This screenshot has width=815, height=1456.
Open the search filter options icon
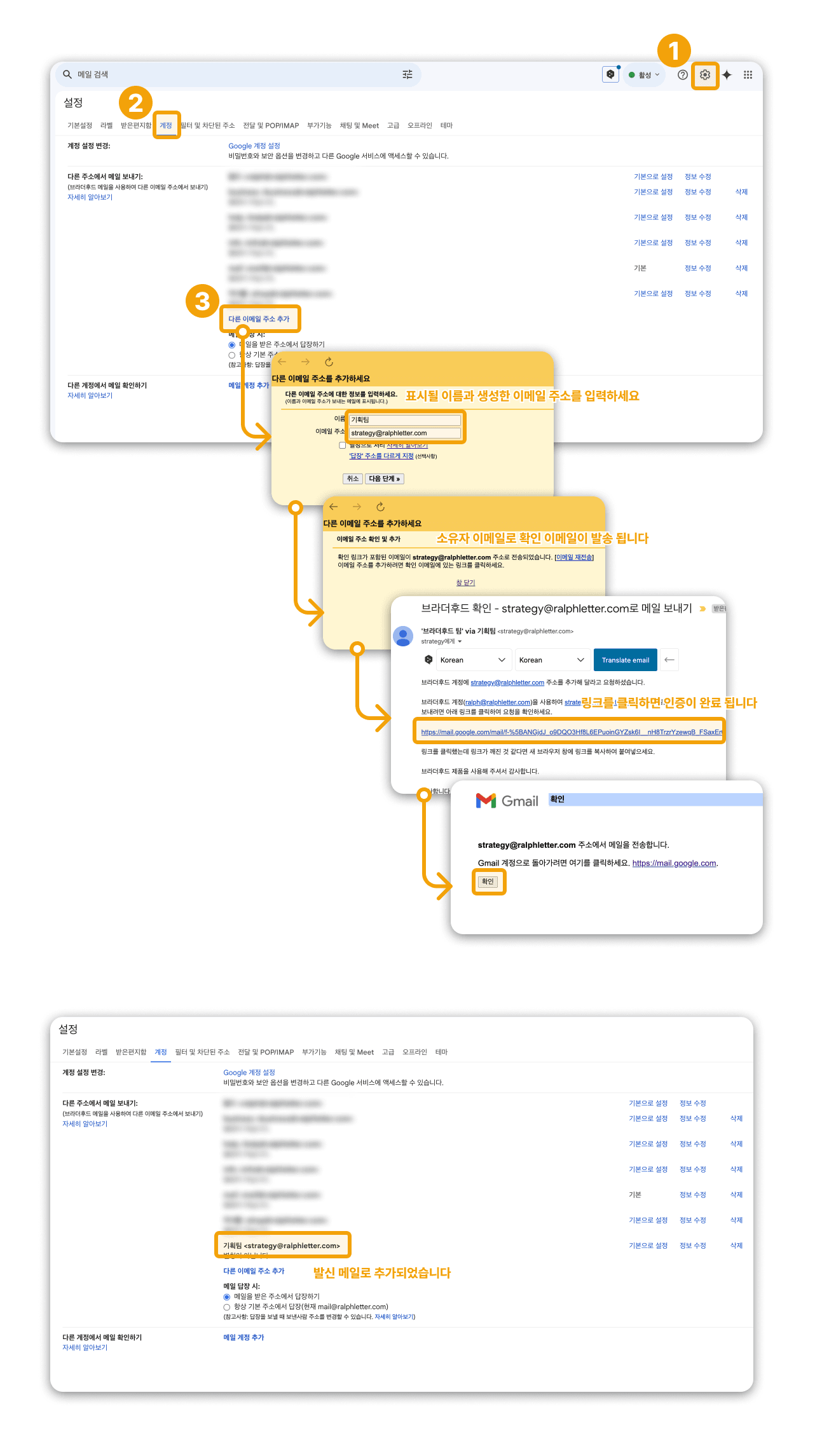tap(407, 74)
